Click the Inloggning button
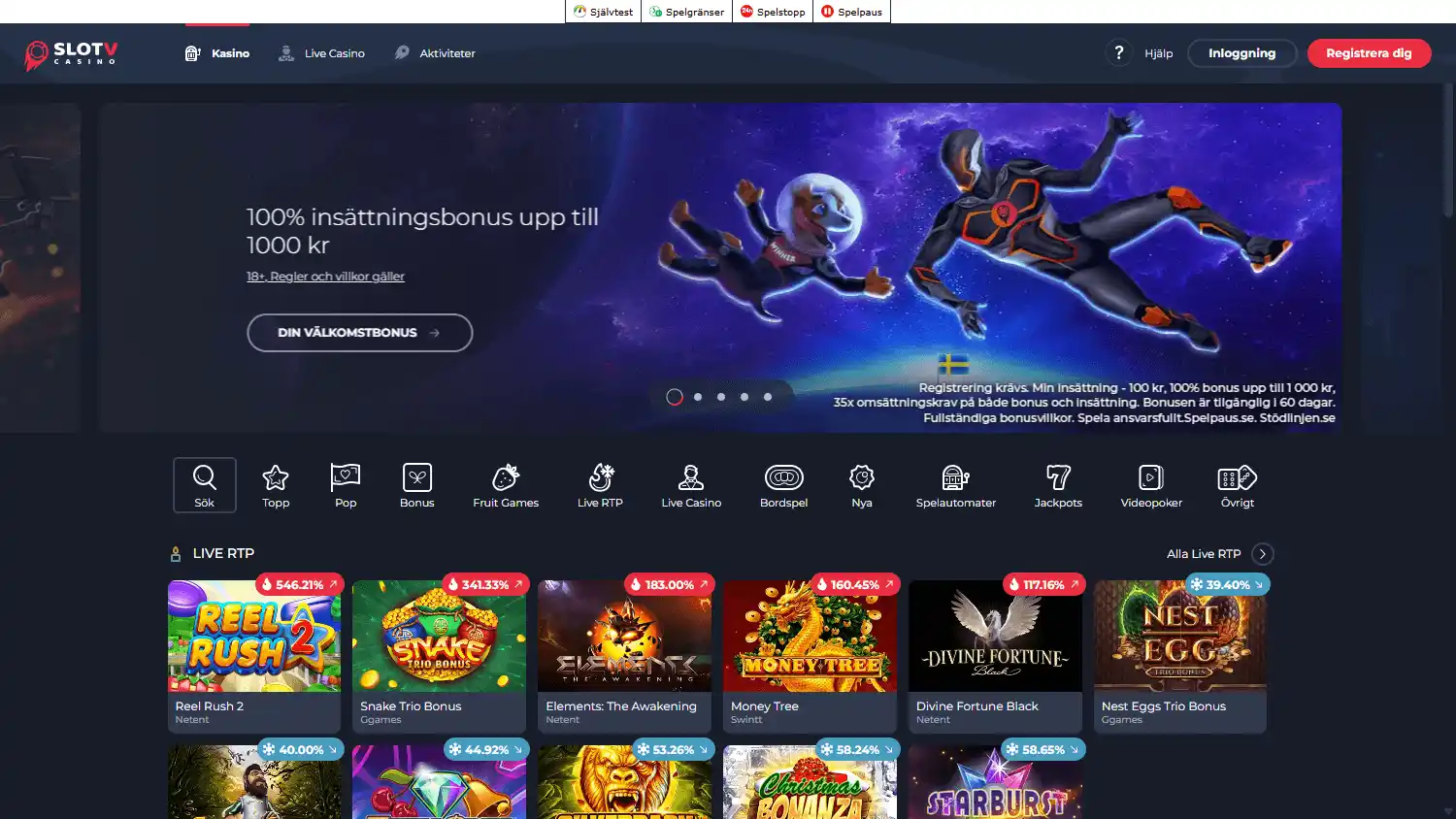 1241,53
